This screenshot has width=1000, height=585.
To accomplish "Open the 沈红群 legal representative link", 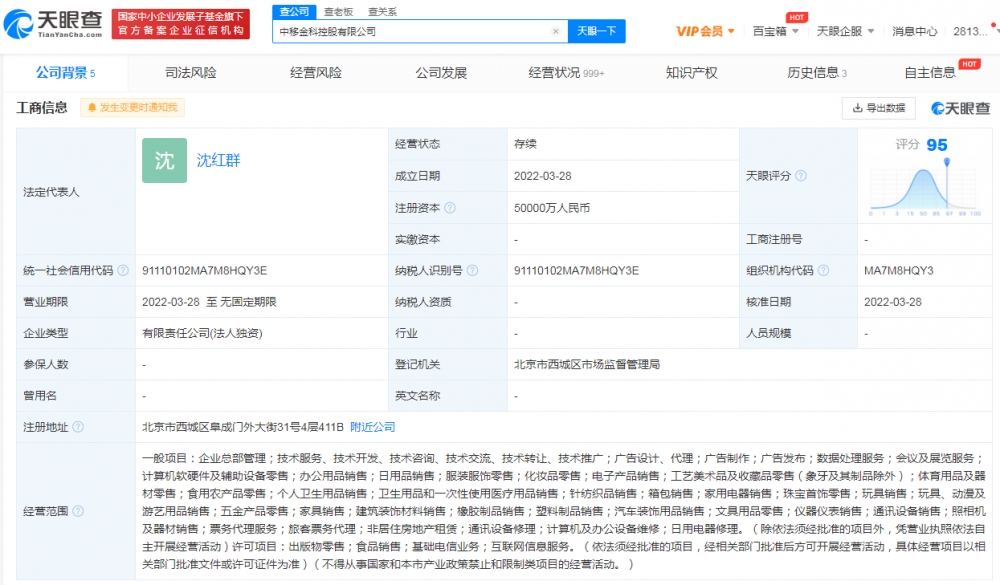I will (x=218, y=160).
